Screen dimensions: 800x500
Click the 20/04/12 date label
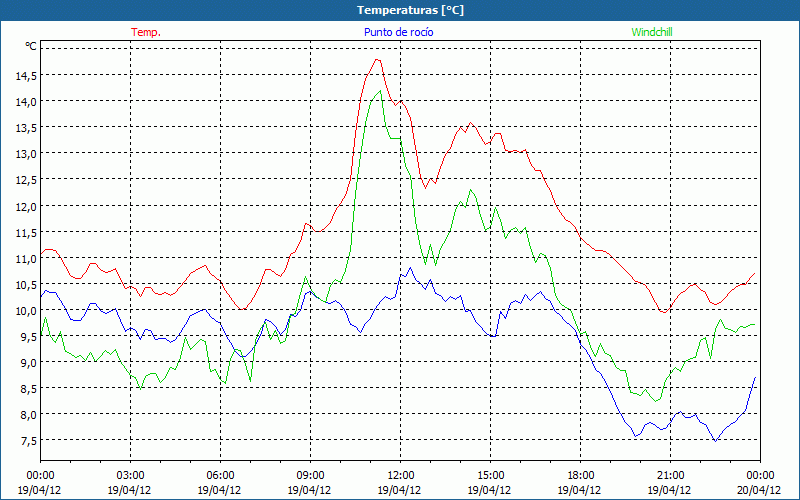tap(759, 490)
